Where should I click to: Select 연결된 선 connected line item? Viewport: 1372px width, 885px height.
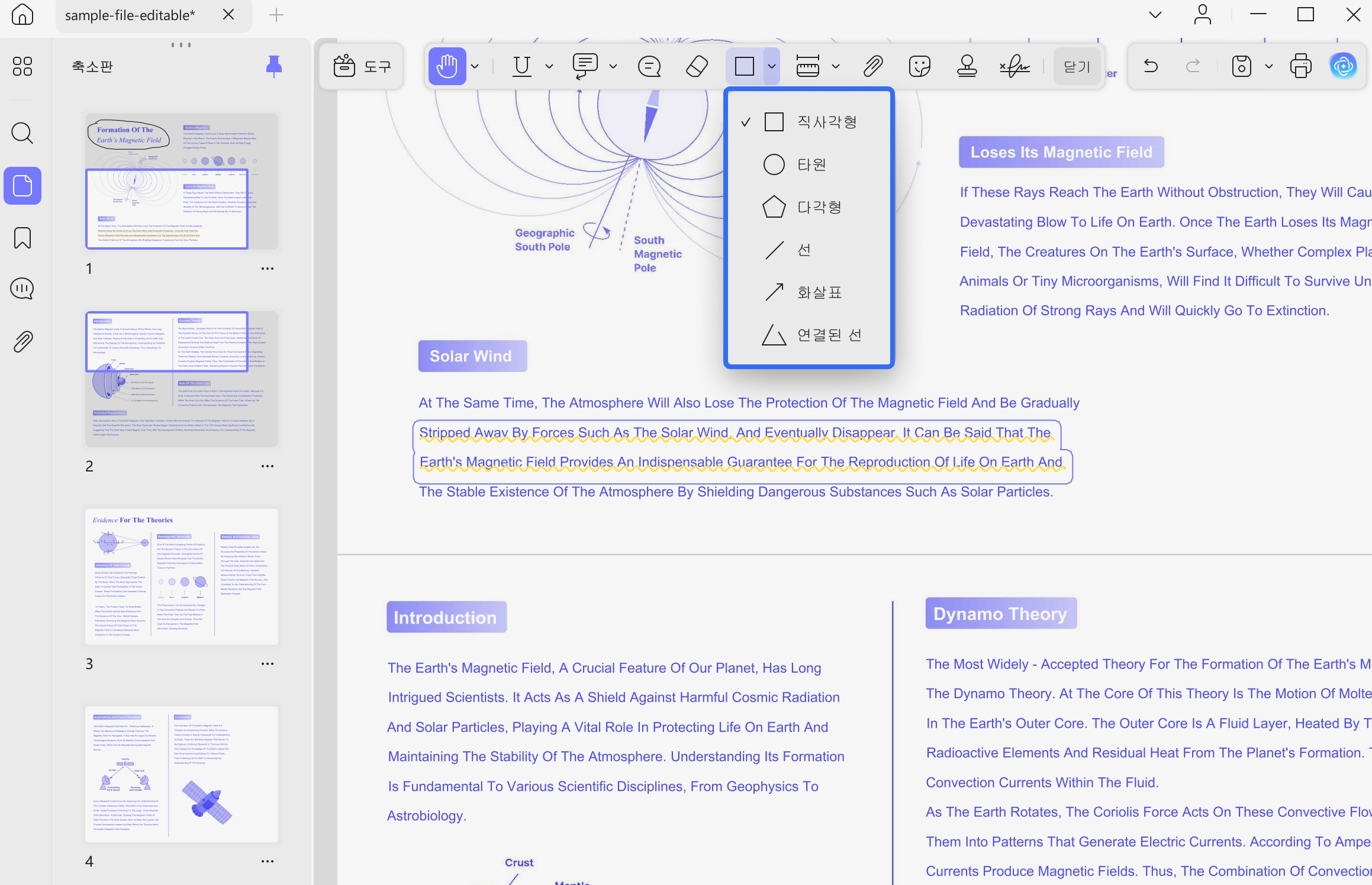[809, 335]
